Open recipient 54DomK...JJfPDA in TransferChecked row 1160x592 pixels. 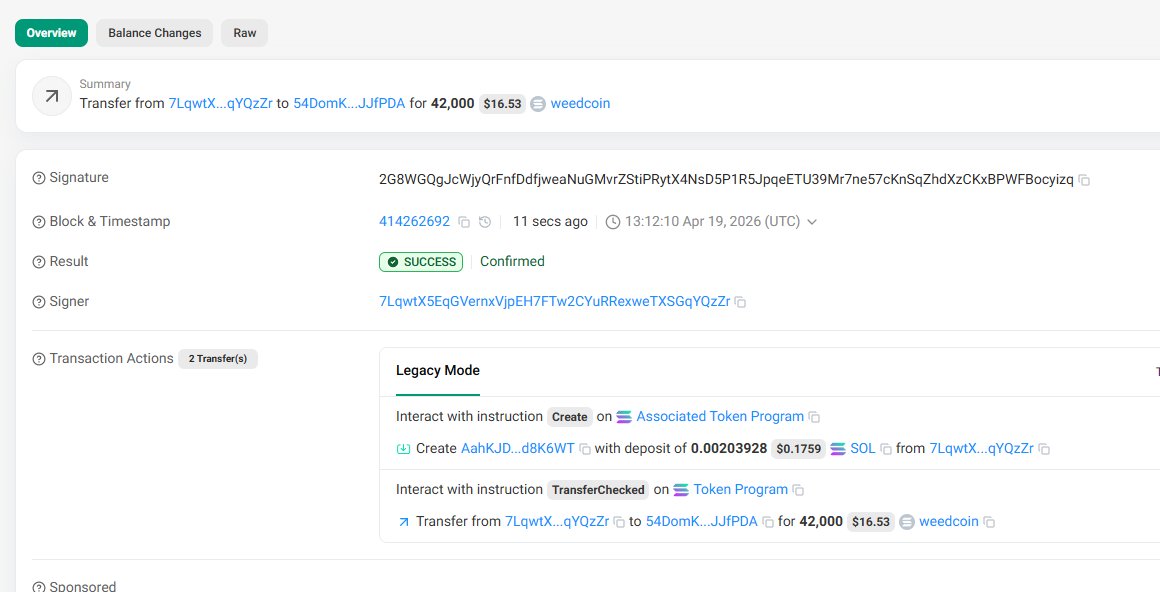coord(702,522)
